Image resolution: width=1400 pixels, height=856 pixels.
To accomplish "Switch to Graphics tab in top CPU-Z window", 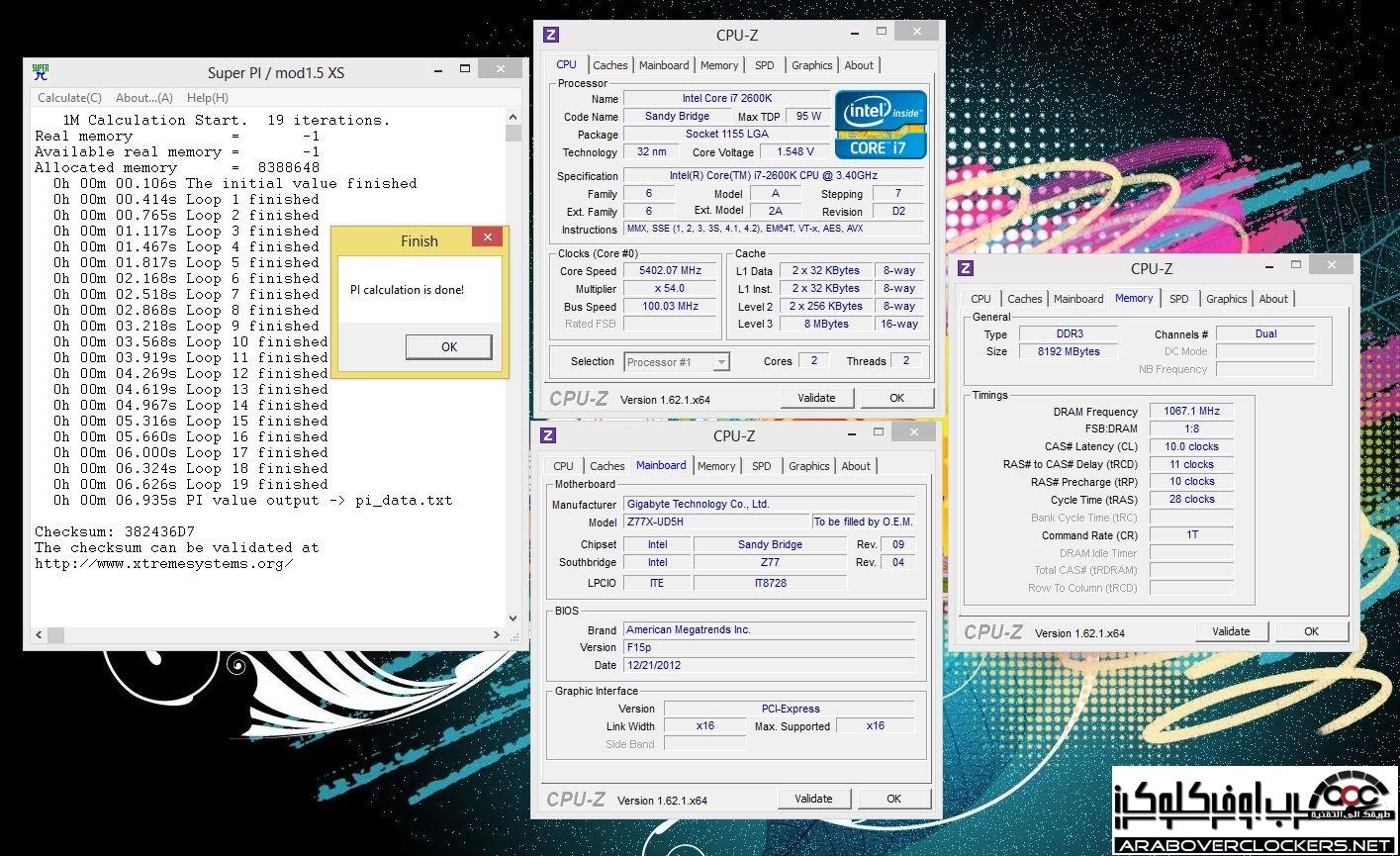I will (x=811, y=65).
